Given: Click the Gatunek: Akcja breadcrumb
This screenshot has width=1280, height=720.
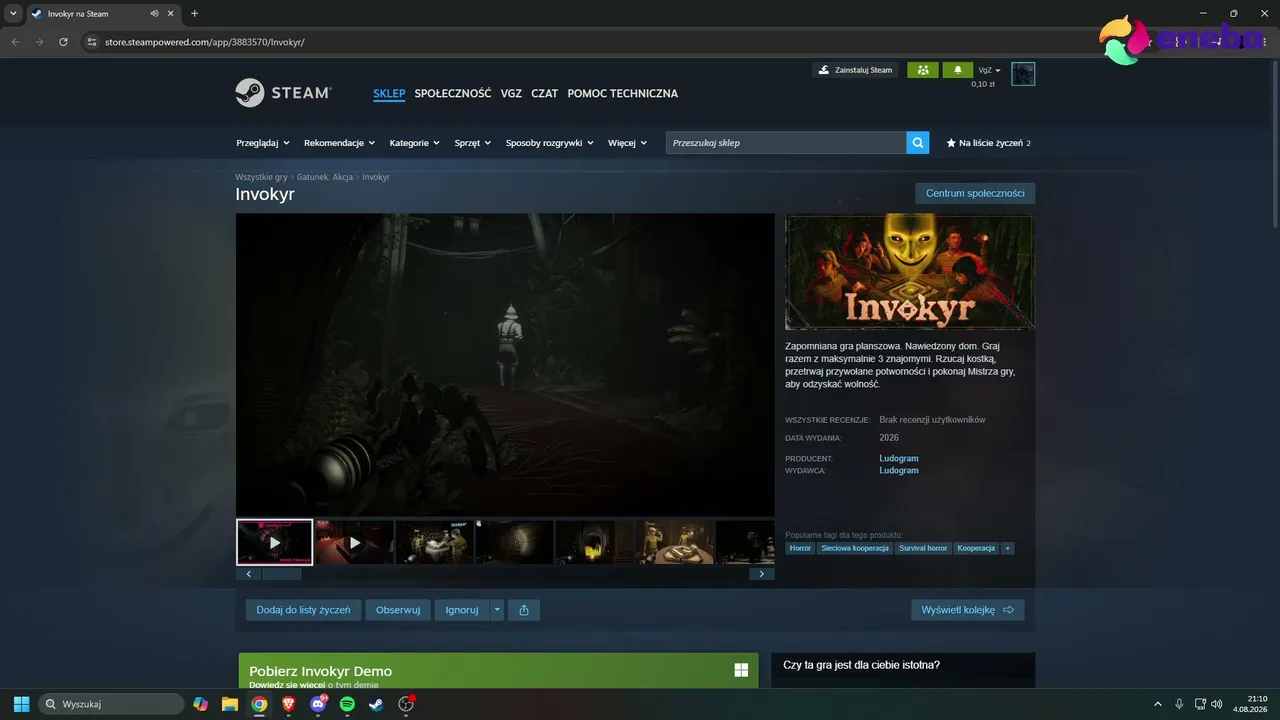Looking at the screenshot, I should pos(325,177).
